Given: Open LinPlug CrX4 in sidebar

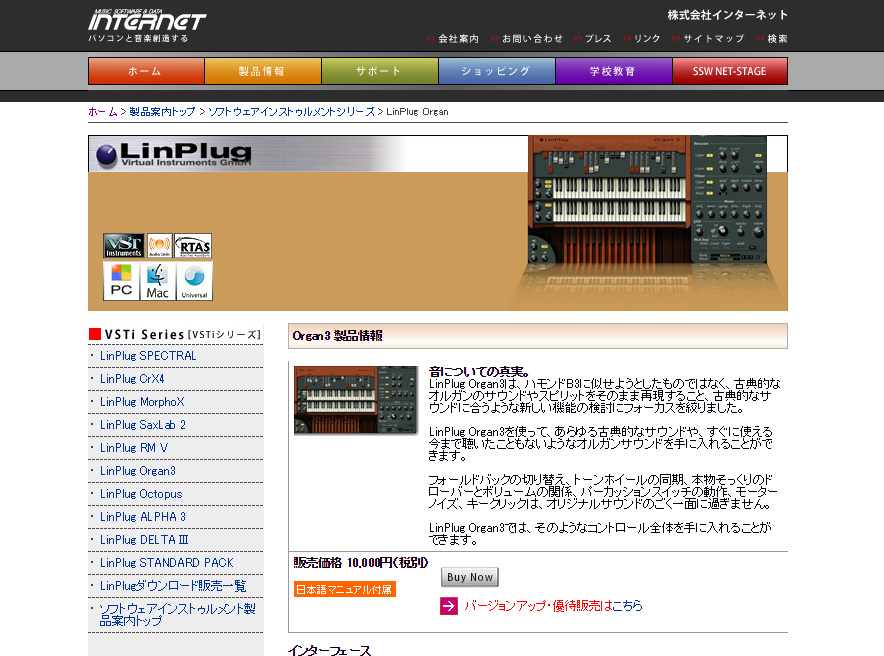Looking at the screenshot, I should 132,379.
